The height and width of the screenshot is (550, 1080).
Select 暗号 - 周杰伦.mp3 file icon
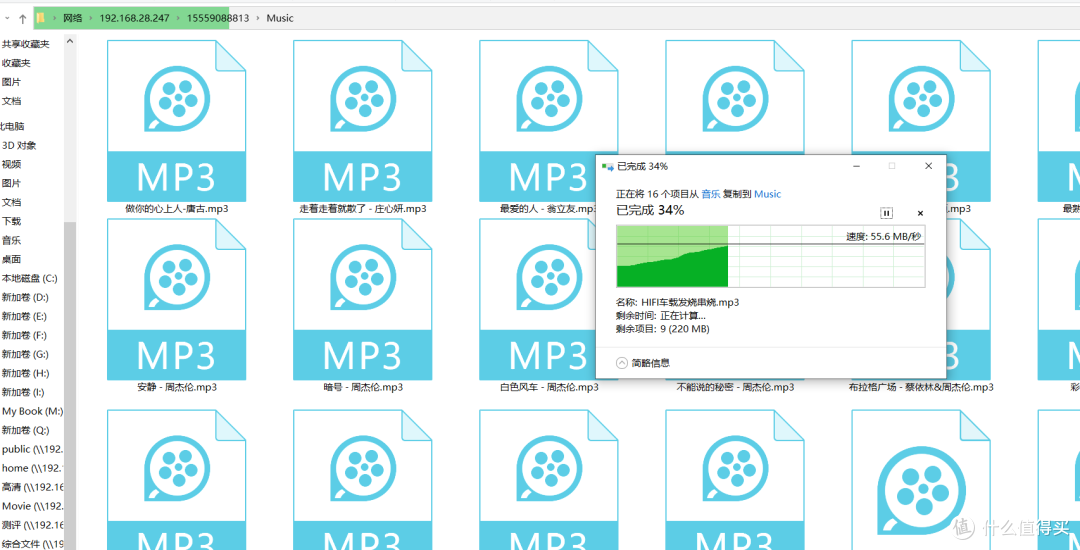(x=362, y=299)
